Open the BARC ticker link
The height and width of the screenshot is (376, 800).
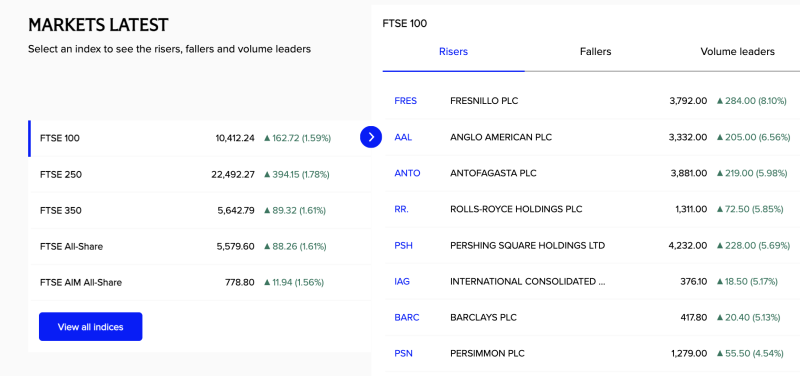pos(407,317)
